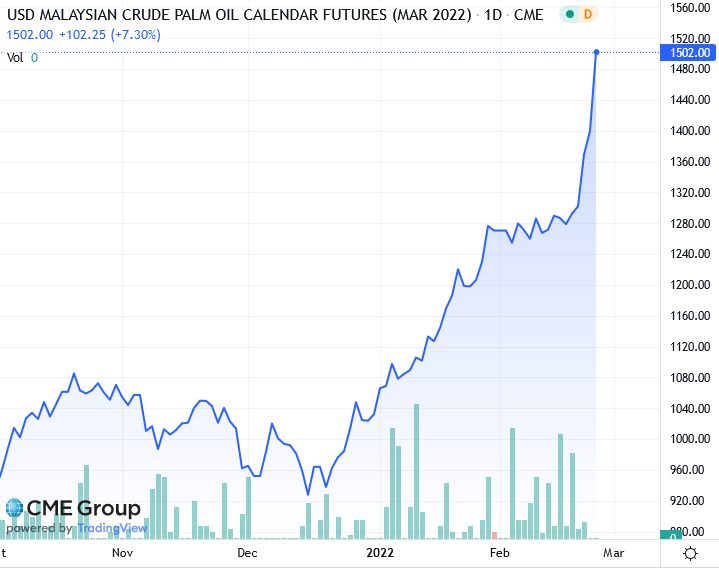Screen dimensions: 719x570
Task: Click the Dec label on time axis
Action: click(x=247, y=552)
